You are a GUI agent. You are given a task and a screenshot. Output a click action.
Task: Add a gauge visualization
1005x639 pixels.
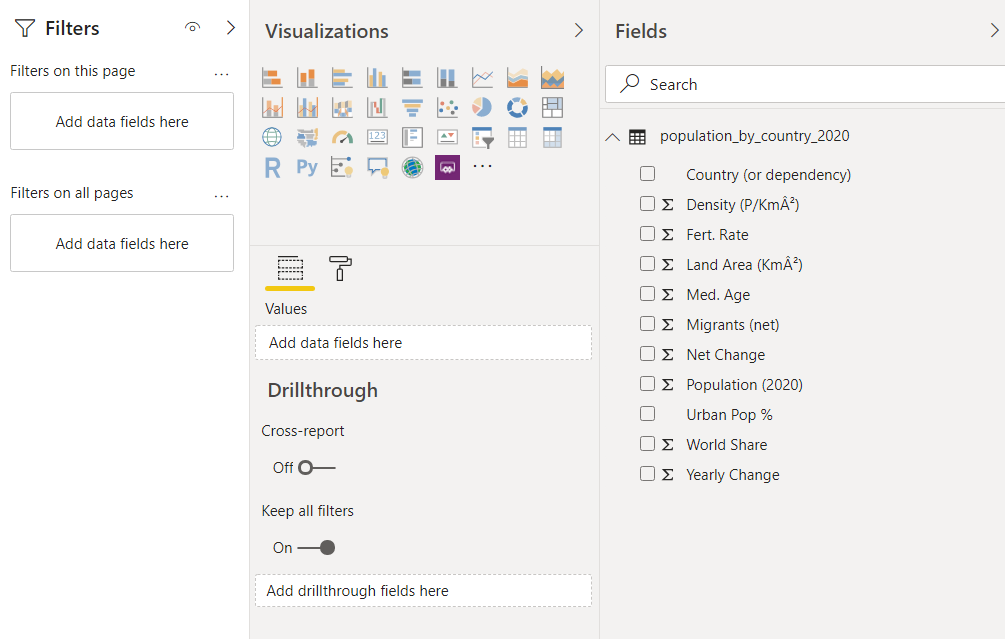pos(342,137)
